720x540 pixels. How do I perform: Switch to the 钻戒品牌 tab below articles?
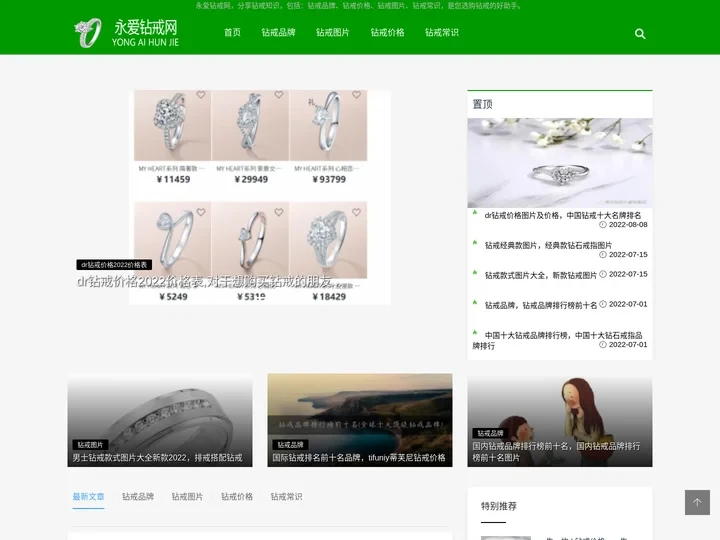(138, 496)
